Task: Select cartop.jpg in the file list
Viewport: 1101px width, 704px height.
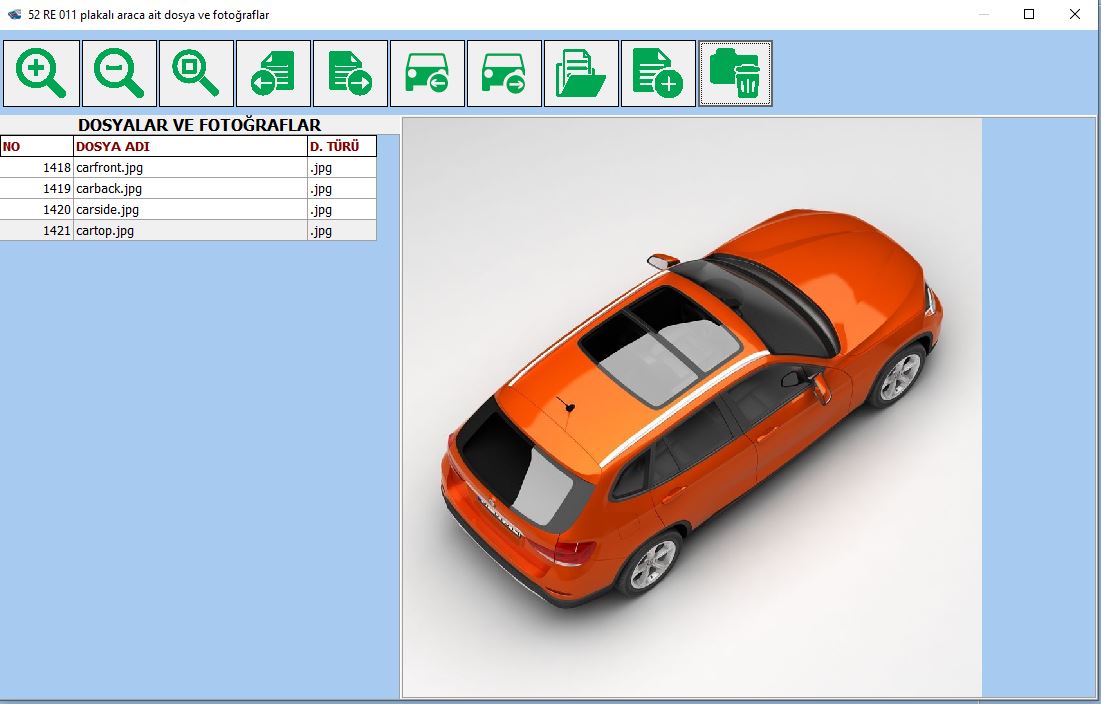Action: (x=190, y=231)
